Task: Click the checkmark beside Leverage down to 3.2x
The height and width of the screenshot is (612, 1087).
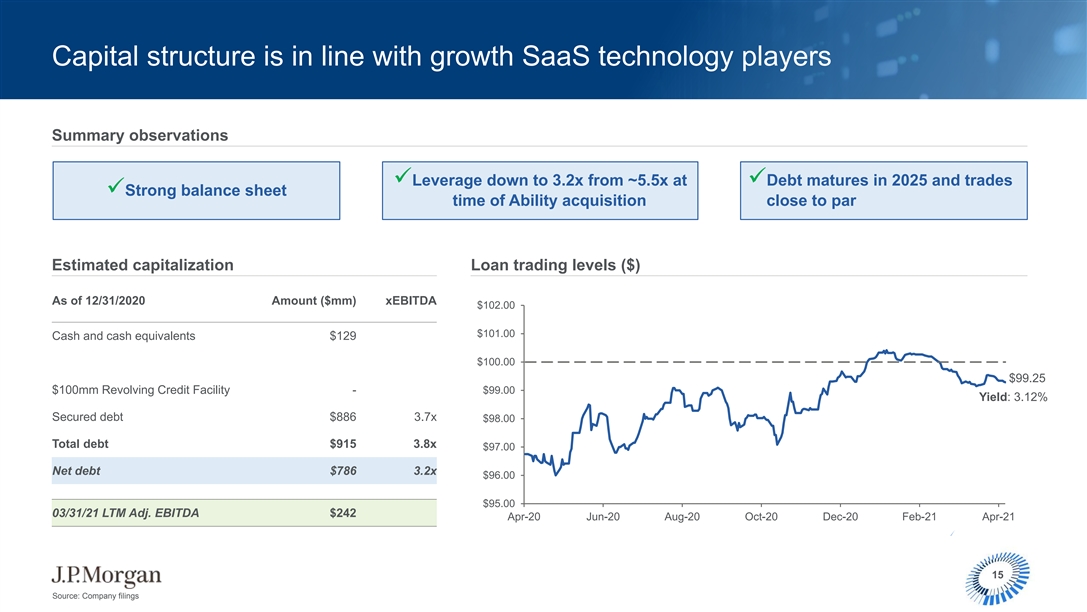Action: coord(402,178)
